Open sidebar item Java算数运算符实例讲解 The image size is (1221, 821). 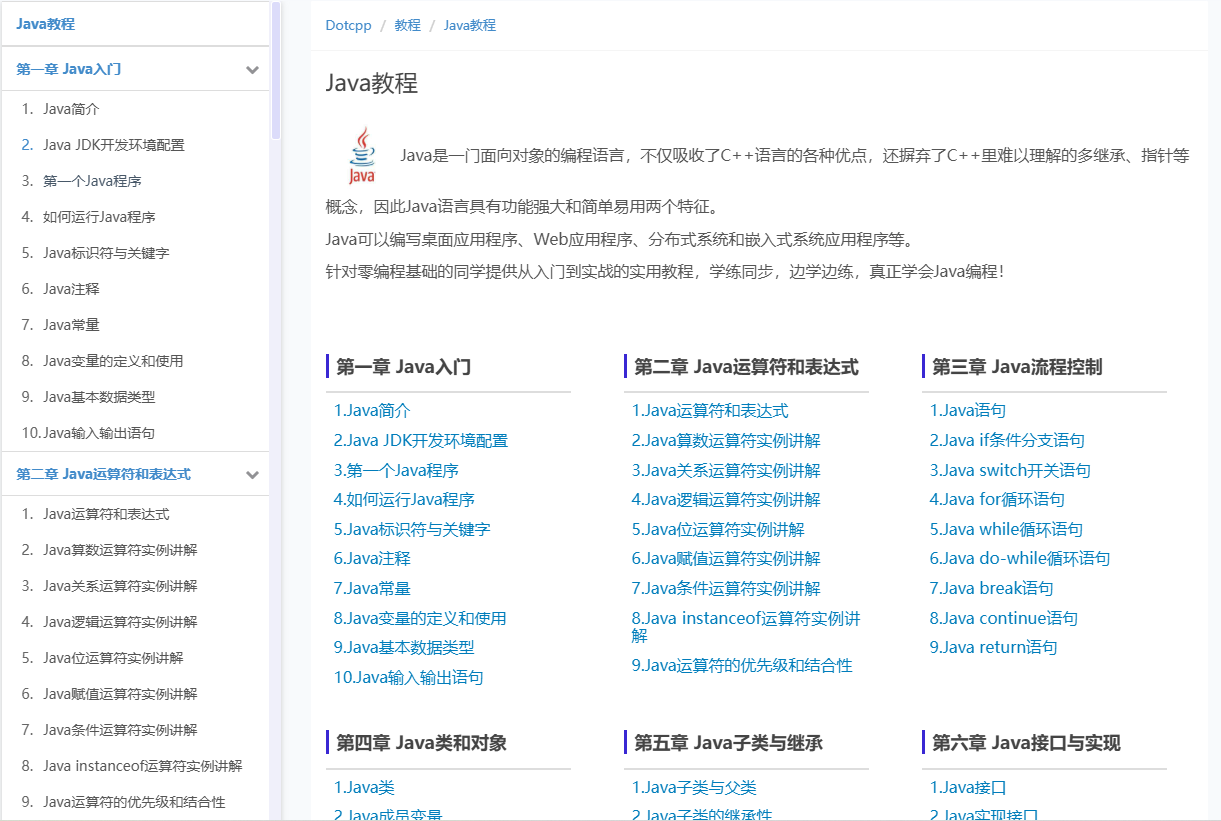(120, 550)
